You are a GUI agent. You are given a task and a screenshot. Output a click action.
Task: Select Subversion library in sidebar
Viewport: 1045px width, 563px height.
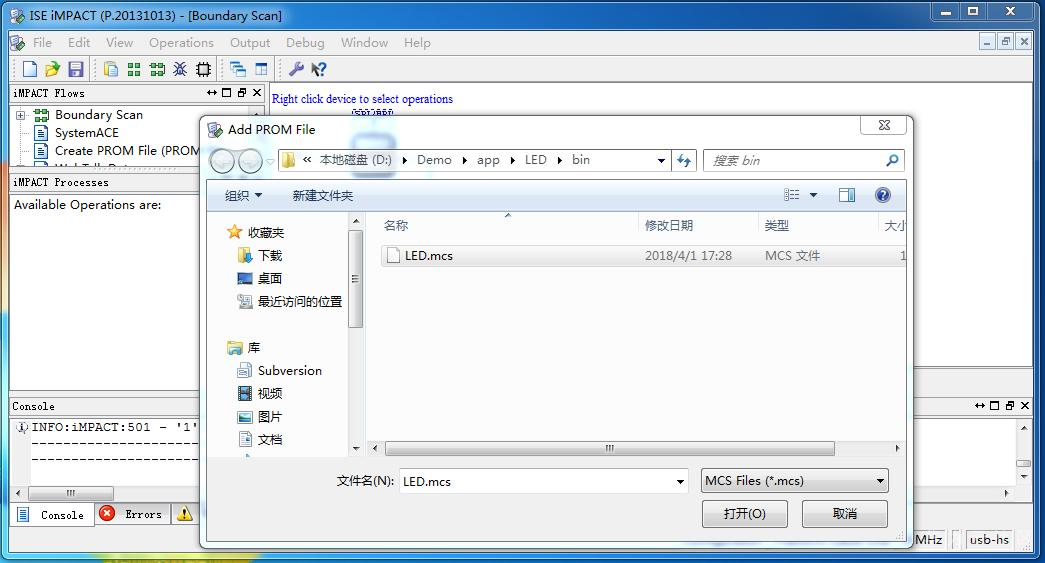[280, 370]
